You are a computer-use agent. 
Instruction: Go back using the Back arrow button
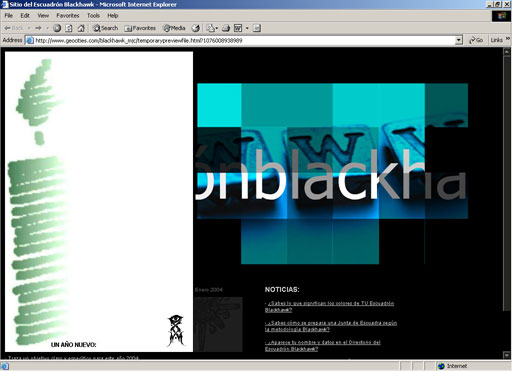(x=14, y=28)
